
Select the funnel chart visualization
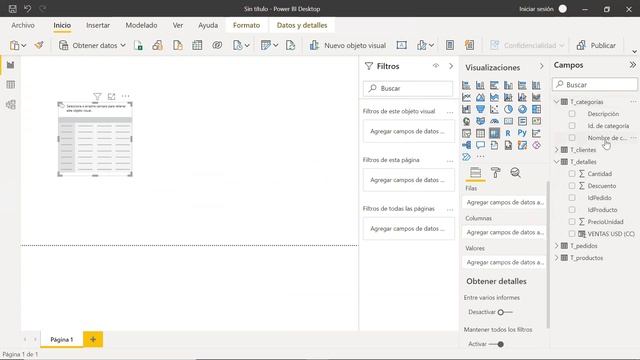[480, 109]
